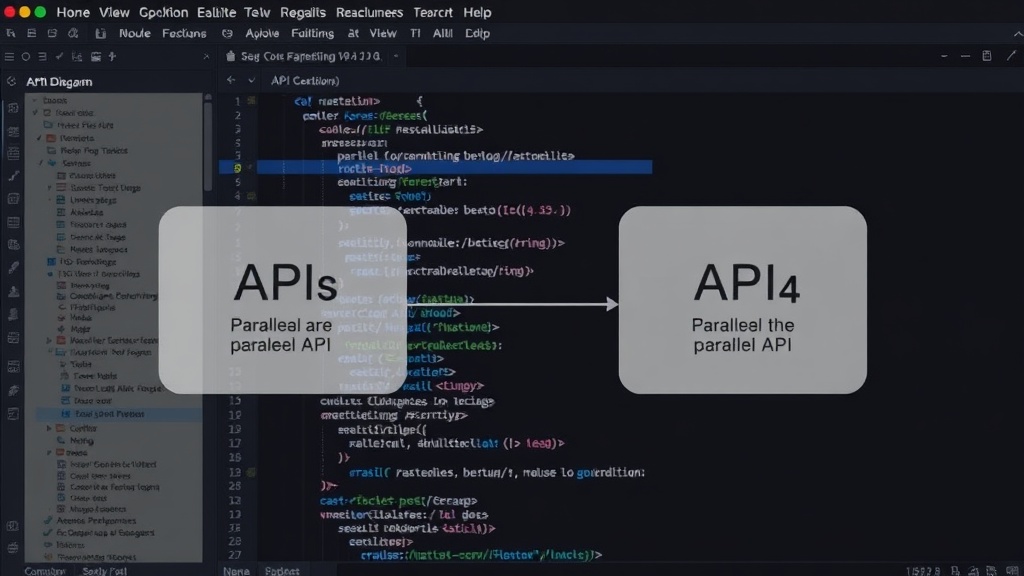Click the rightmost status bar icon
The image size is (1024, 576).
tap(1012, 571)
